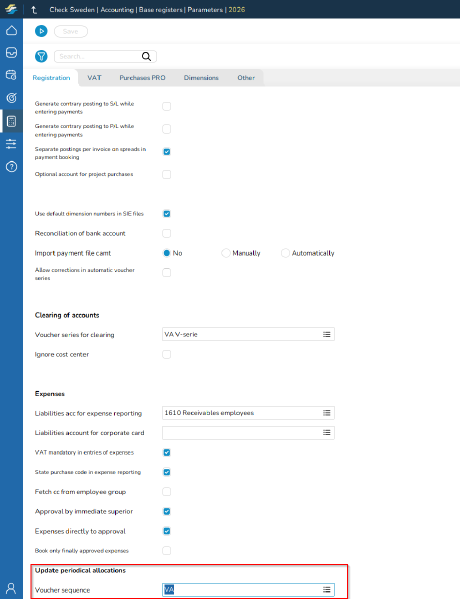Click the 2026 year in breadcrumb
The image size is (460, 599).
coord(237,10)
